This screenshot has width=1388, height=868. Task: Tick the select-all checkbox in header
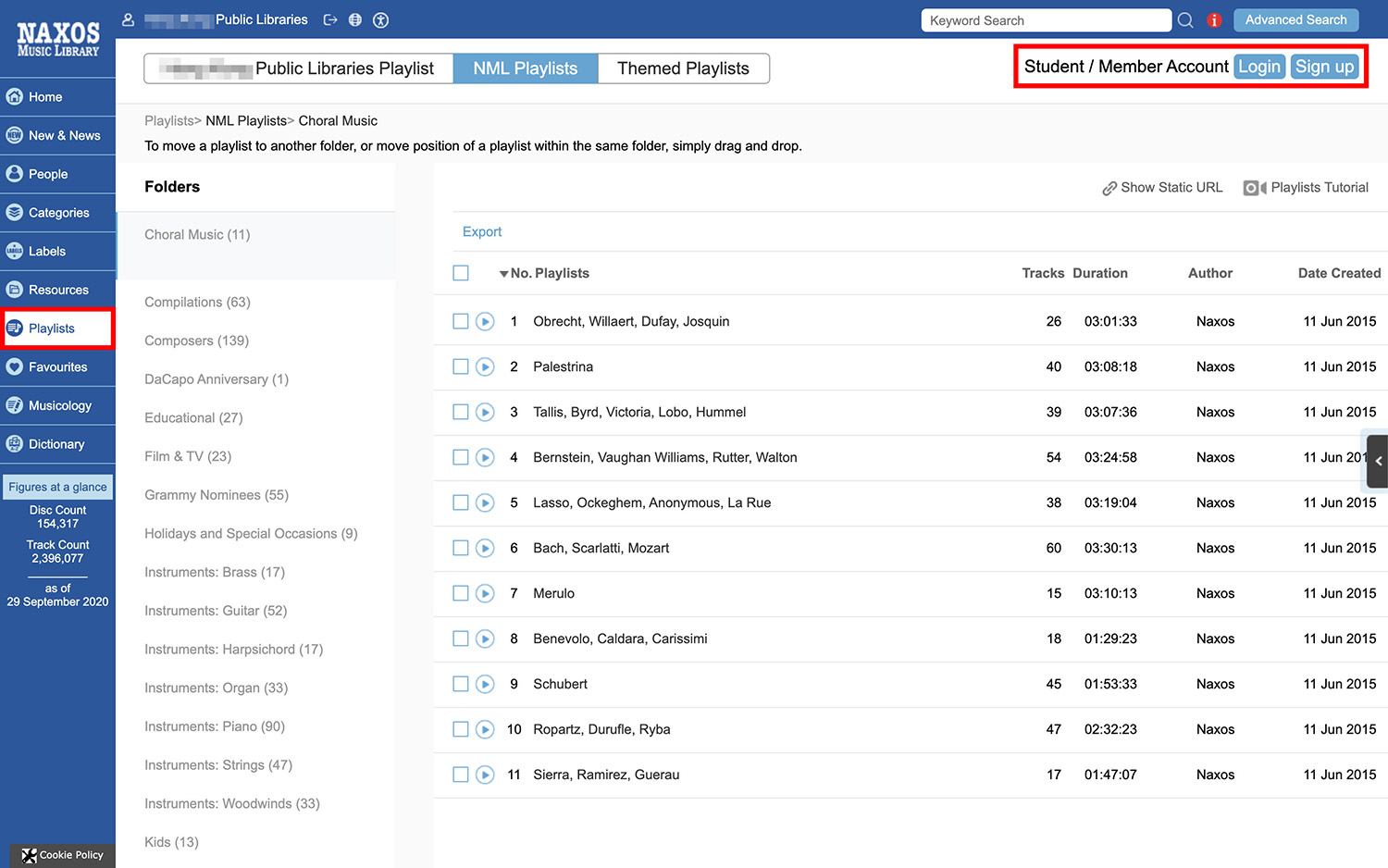point(461,273)
